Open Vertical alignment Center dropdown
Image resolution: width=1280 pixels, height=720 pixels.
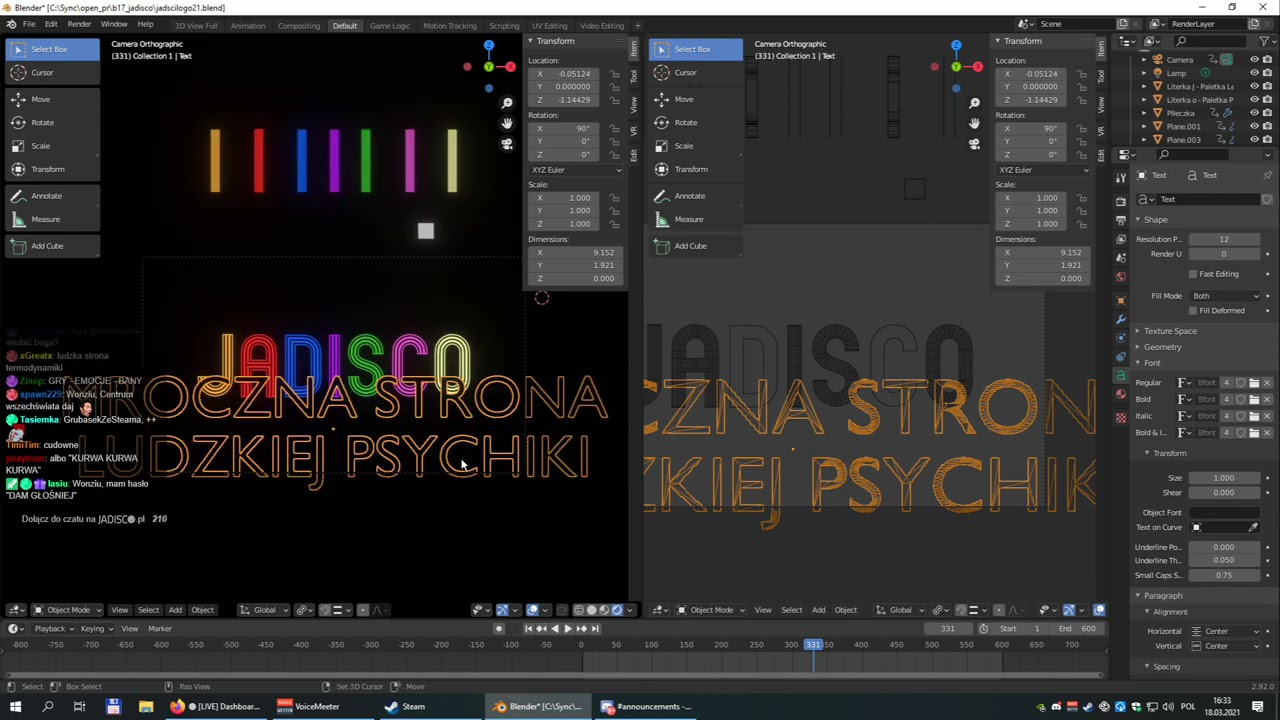click(x=1226, y=646)
